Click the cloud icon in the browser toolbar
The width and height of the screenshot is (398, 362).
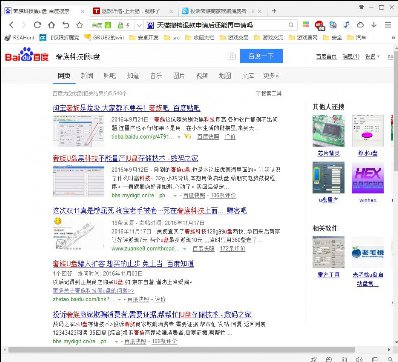[360, 25]
